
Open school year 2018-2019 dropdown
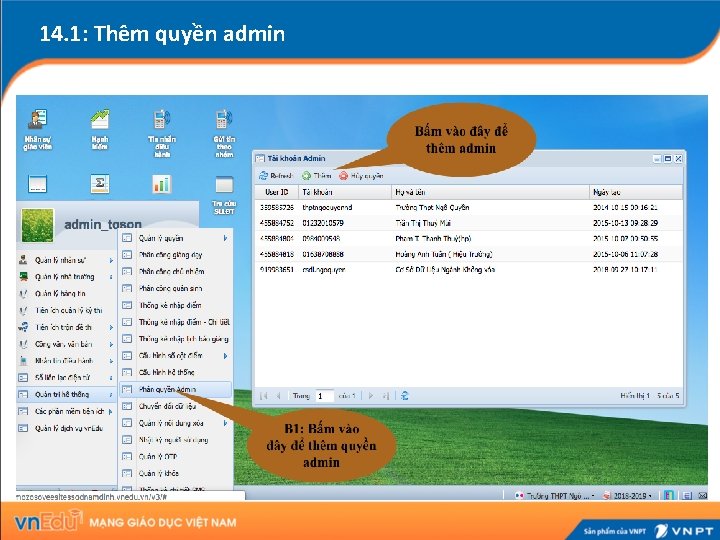click(x=627, y=495)
